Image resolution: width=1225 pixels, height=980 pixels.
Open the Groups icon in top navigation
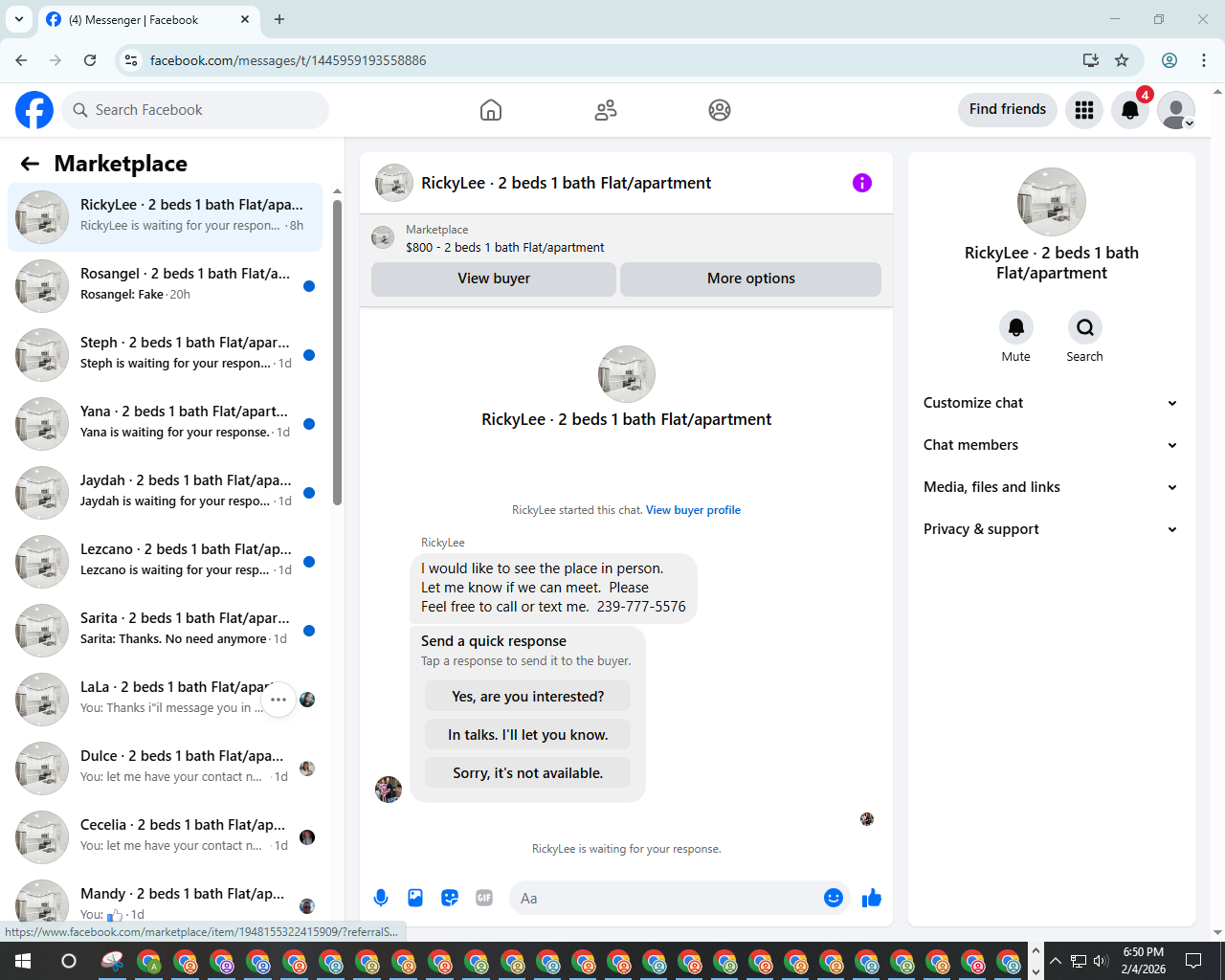(x=720, y=110)
